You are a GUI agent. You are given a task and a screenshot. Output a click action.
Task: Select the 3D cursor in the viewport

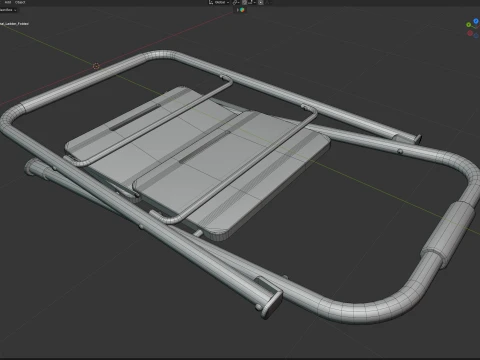click(x=96, y=66)
